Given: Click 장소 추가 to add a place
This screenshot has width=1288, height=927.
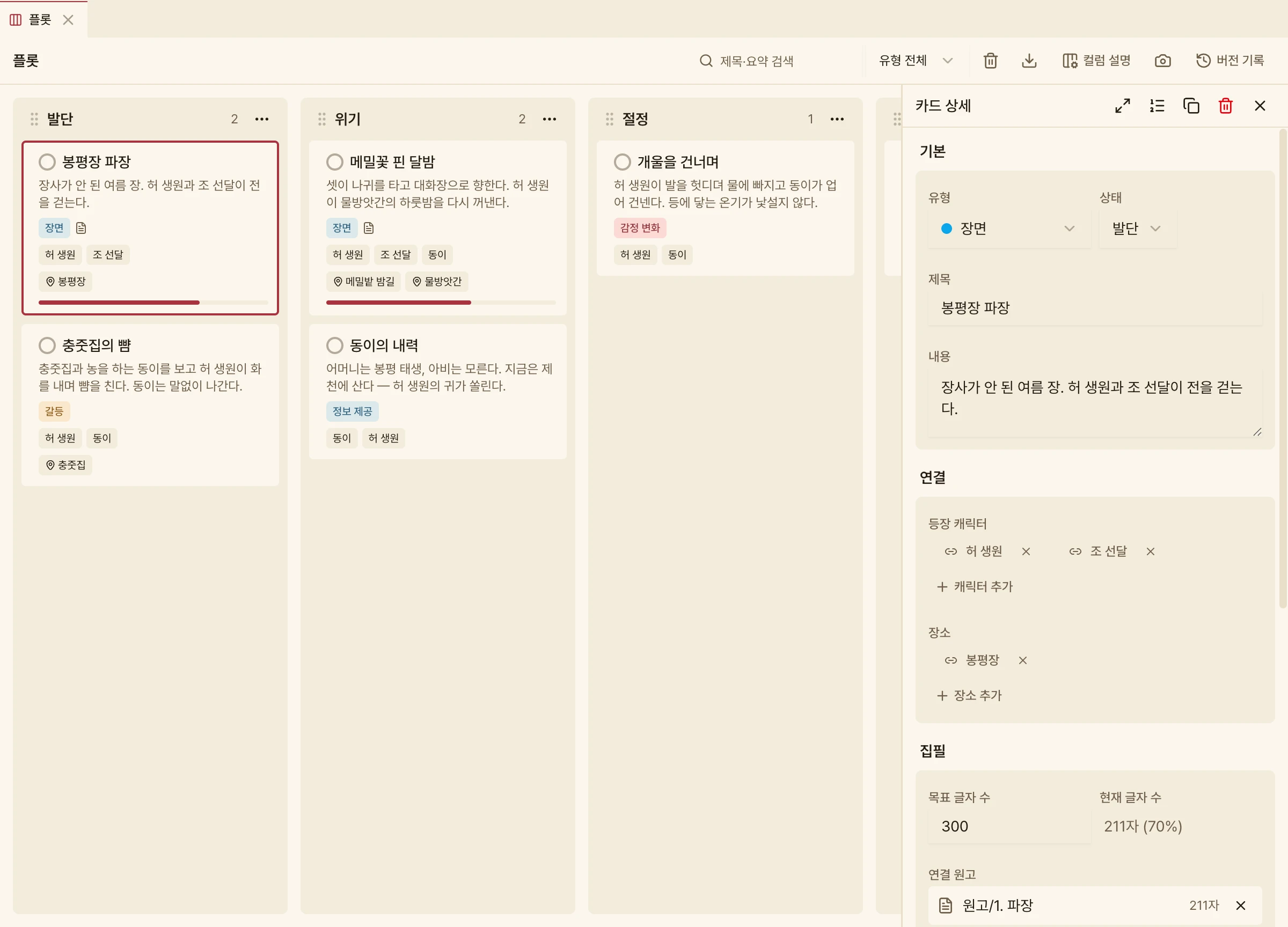Looking at the screenshot, I should click(x=969, y=696).
